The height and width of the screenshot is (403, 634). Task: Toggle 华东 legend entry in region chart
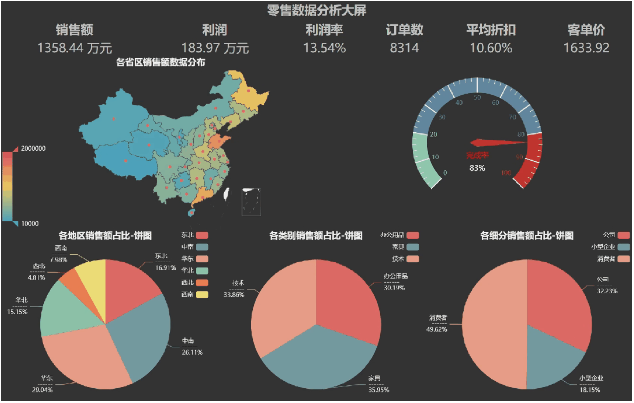click(x=203, y=260)
